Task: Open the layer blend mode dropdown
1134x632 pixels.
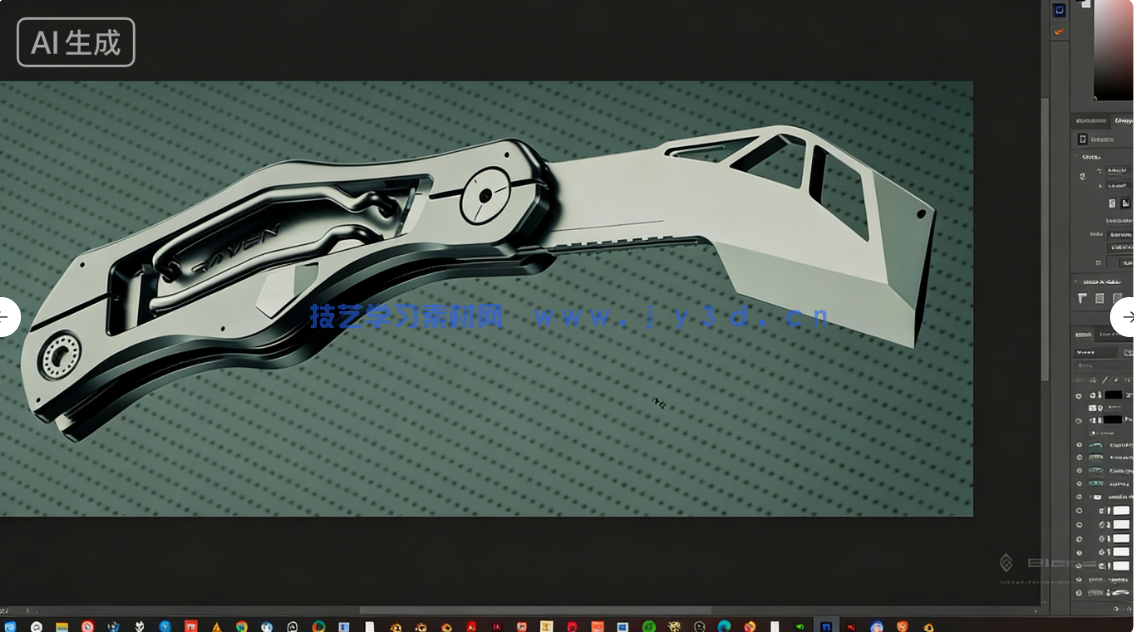Action: point(1095,355)
